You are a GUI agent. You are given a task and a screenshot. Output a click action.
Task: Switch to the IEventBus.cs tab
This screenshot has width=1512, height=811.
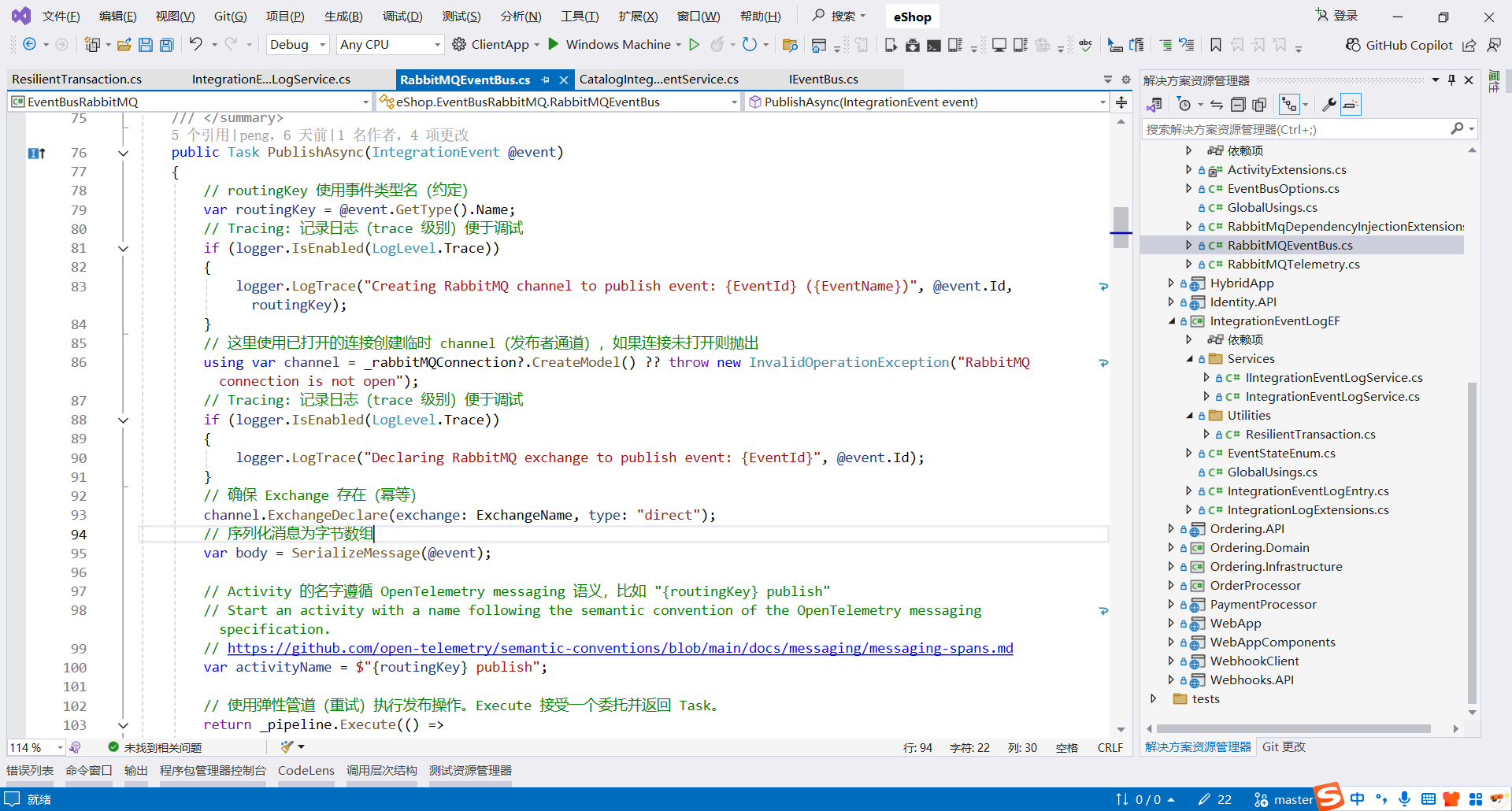point(823,80)
